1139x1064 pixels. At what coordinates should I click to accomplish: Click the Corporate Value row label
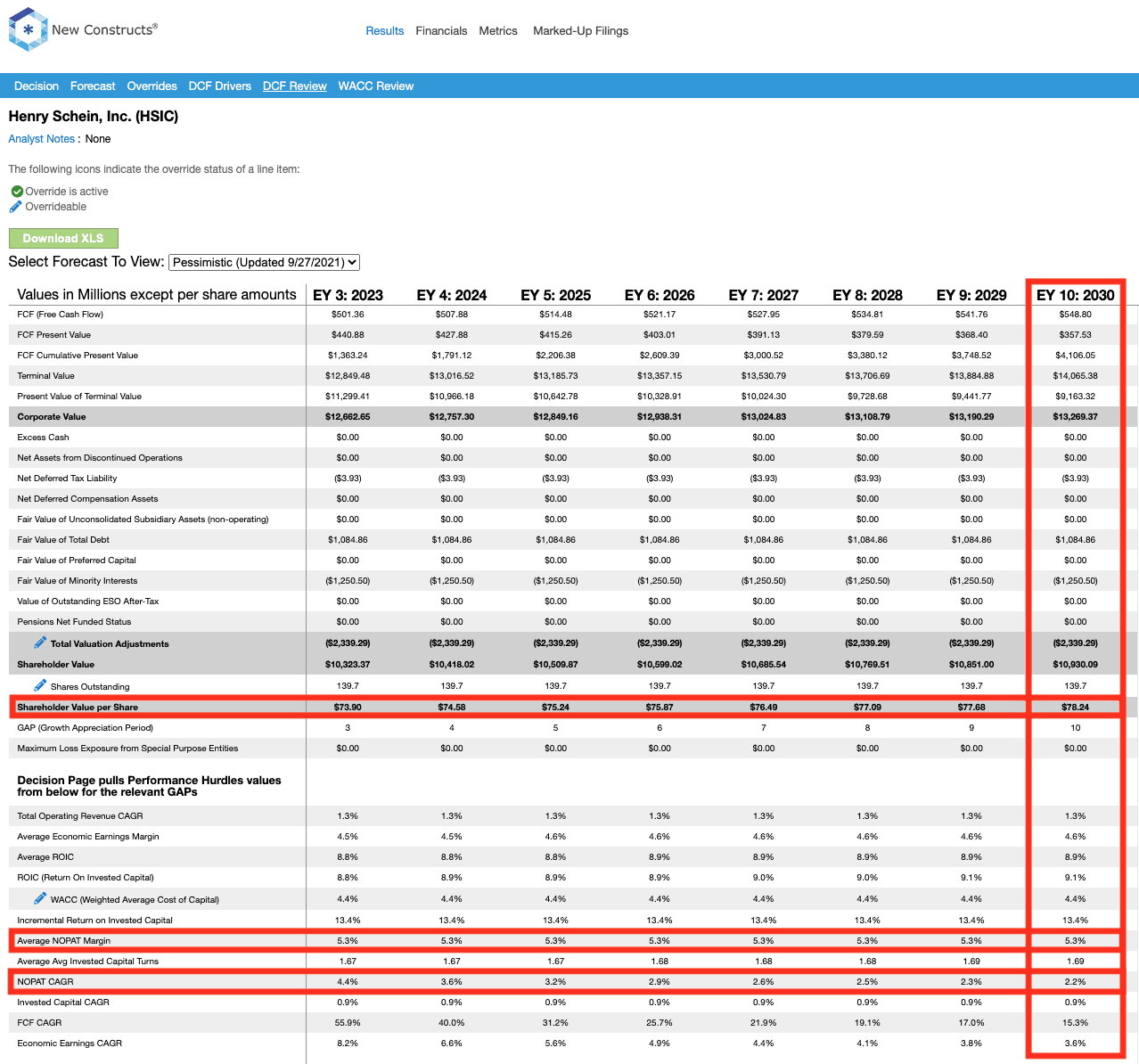point(52,417)
